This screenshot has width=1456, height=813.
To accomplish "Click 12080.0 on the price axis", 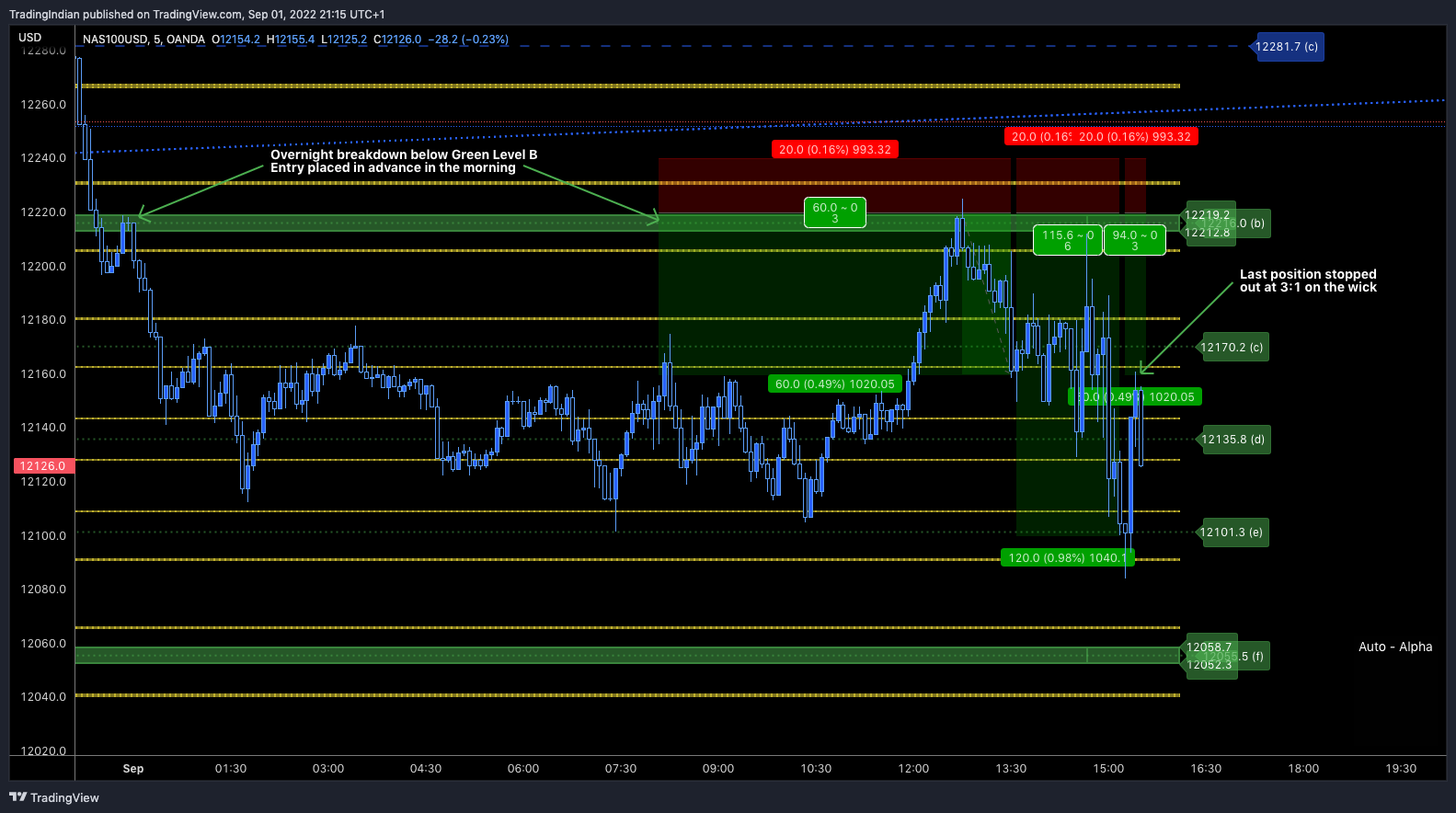I will [43, 590].
